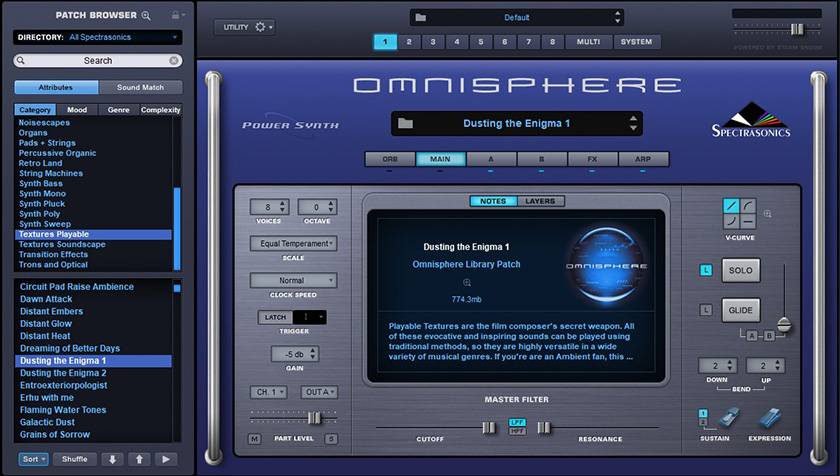Image resolution: width=840 pixels, height=476 pixels.
Task: Clear the search field with X
Action: pyautogui.click(x=174, y=61)
